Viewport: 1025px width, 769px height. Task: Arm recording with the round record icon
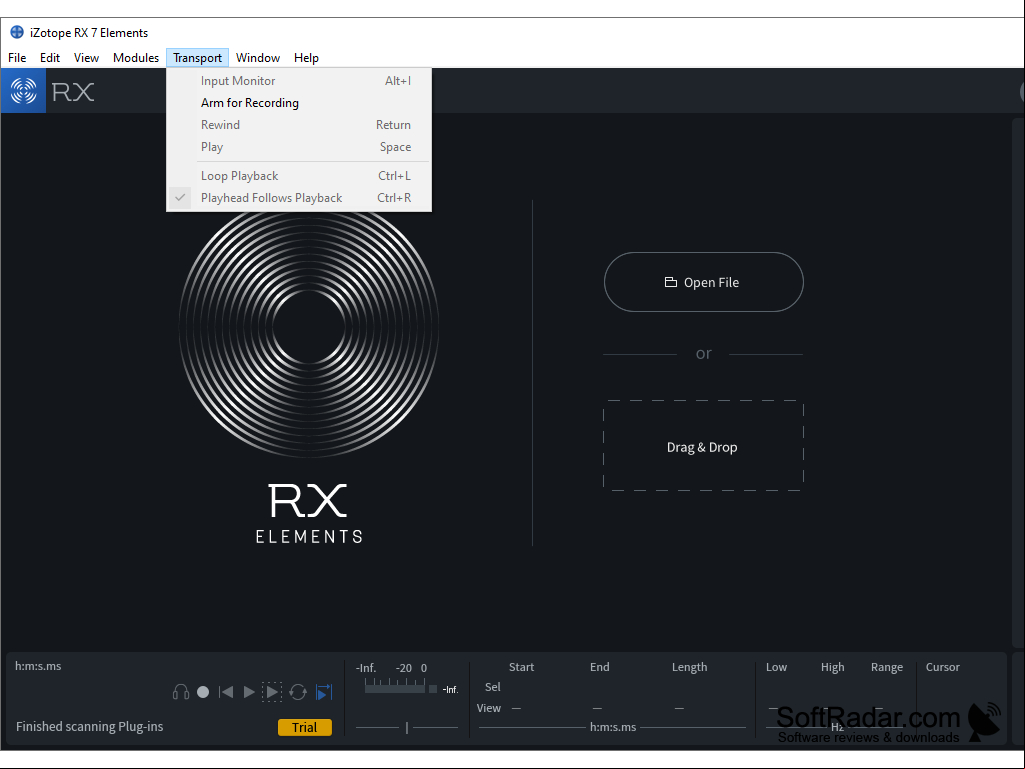tap(203, 692)
